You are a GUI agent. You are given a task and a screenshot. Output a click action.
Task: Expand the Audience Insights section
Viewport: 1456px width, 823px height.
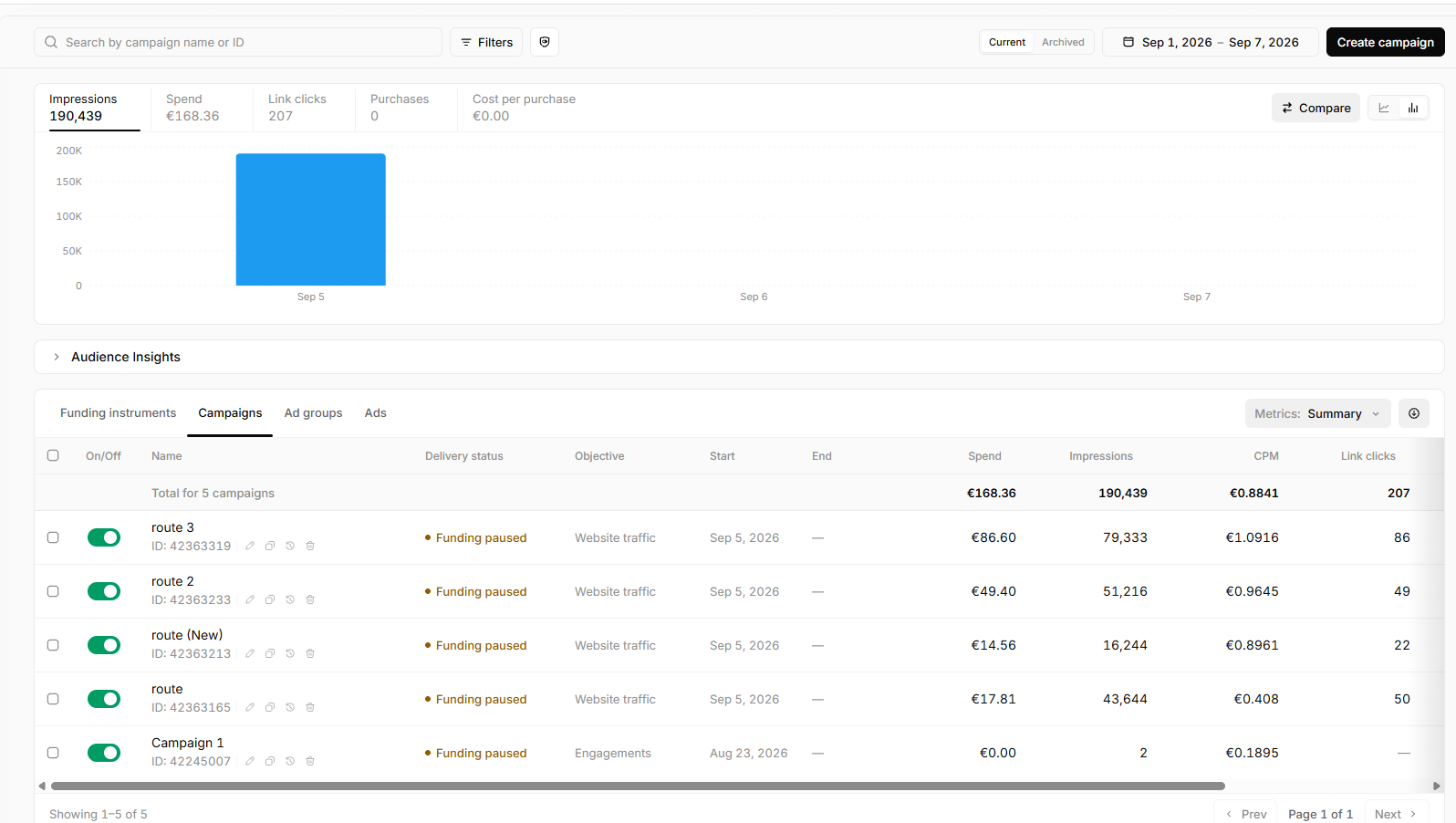click(x=117, y=357)
